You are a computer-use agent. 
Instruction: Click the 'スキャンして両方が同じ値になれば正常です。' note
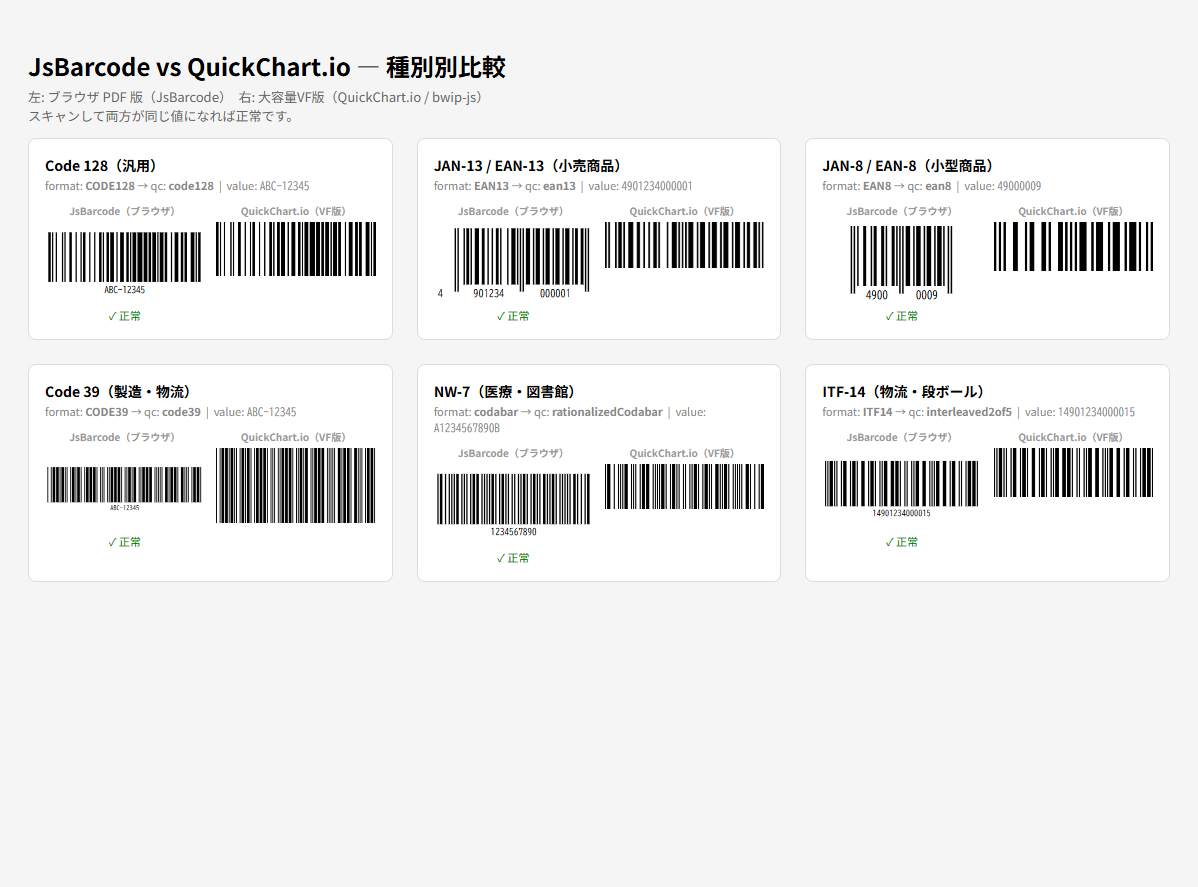click(163, 117)
